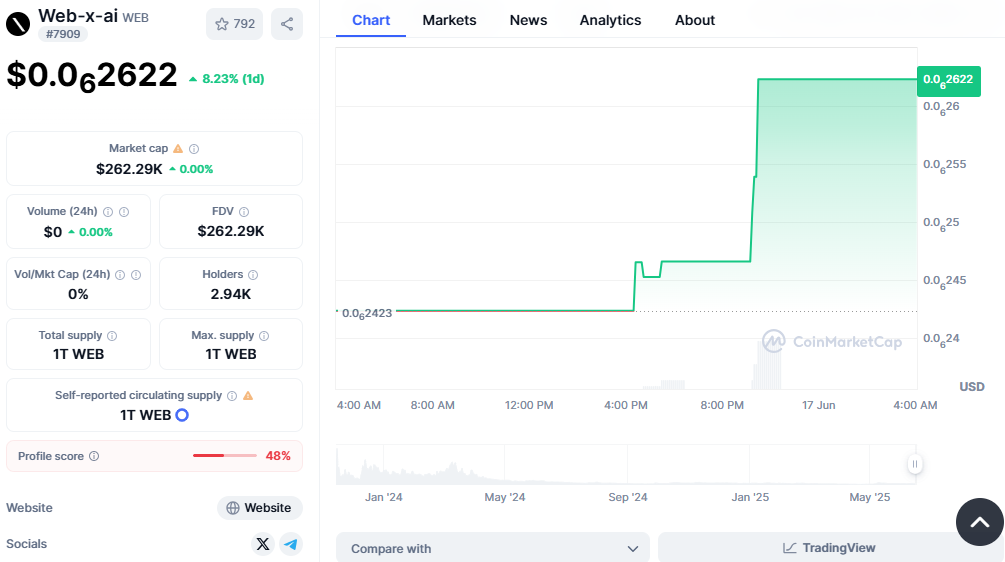
Task: Click first info icon beside Volume (24h)
Action: click(x=108, y=211)
